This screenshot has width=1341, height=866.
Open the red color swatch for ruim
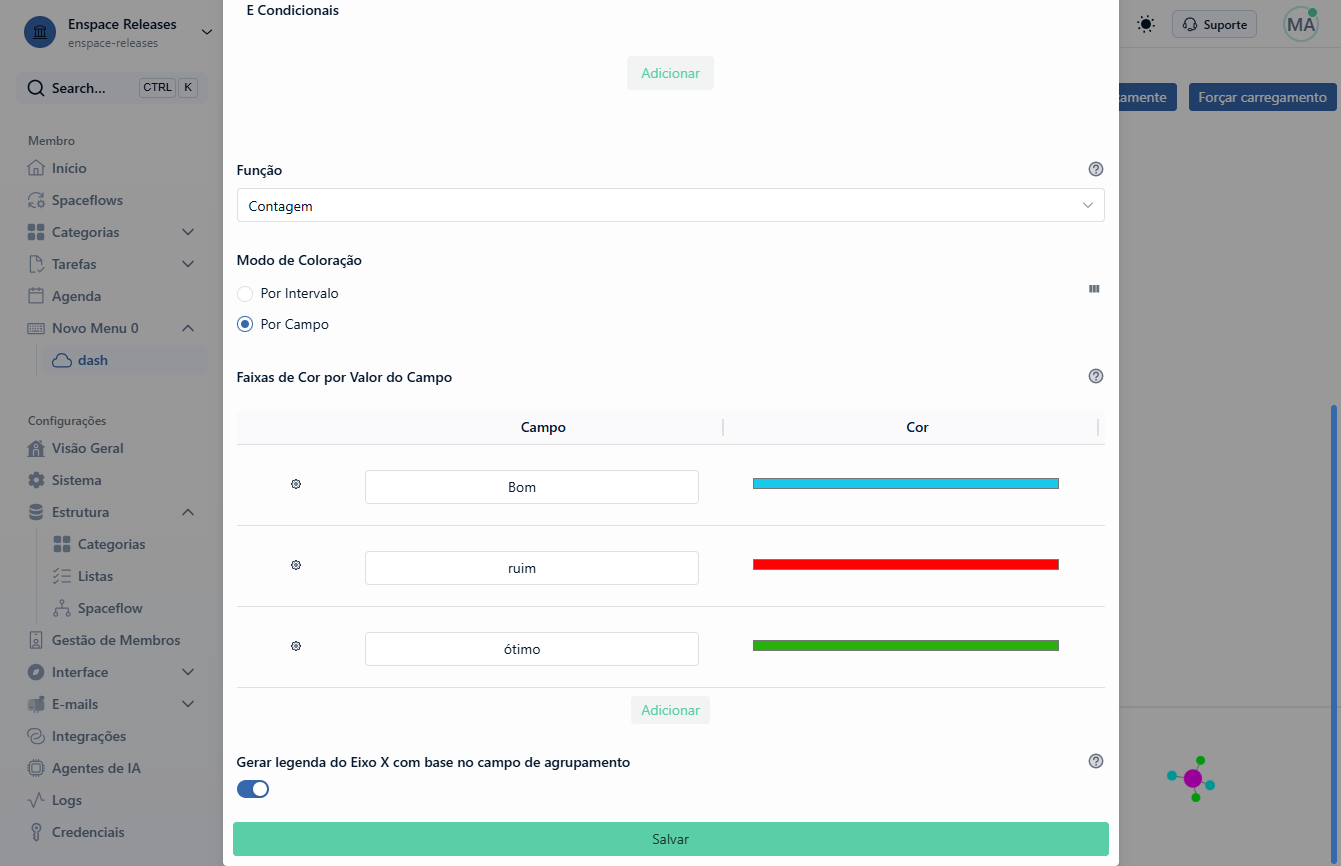(906, 565)
